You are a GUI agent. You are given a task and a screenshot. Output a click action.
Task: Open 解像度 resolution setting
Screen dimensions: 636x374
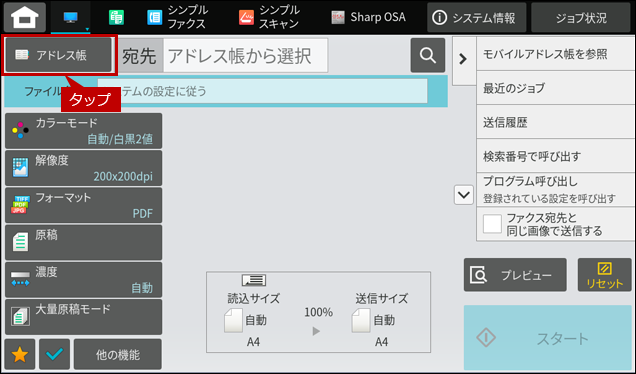point(84,168)
